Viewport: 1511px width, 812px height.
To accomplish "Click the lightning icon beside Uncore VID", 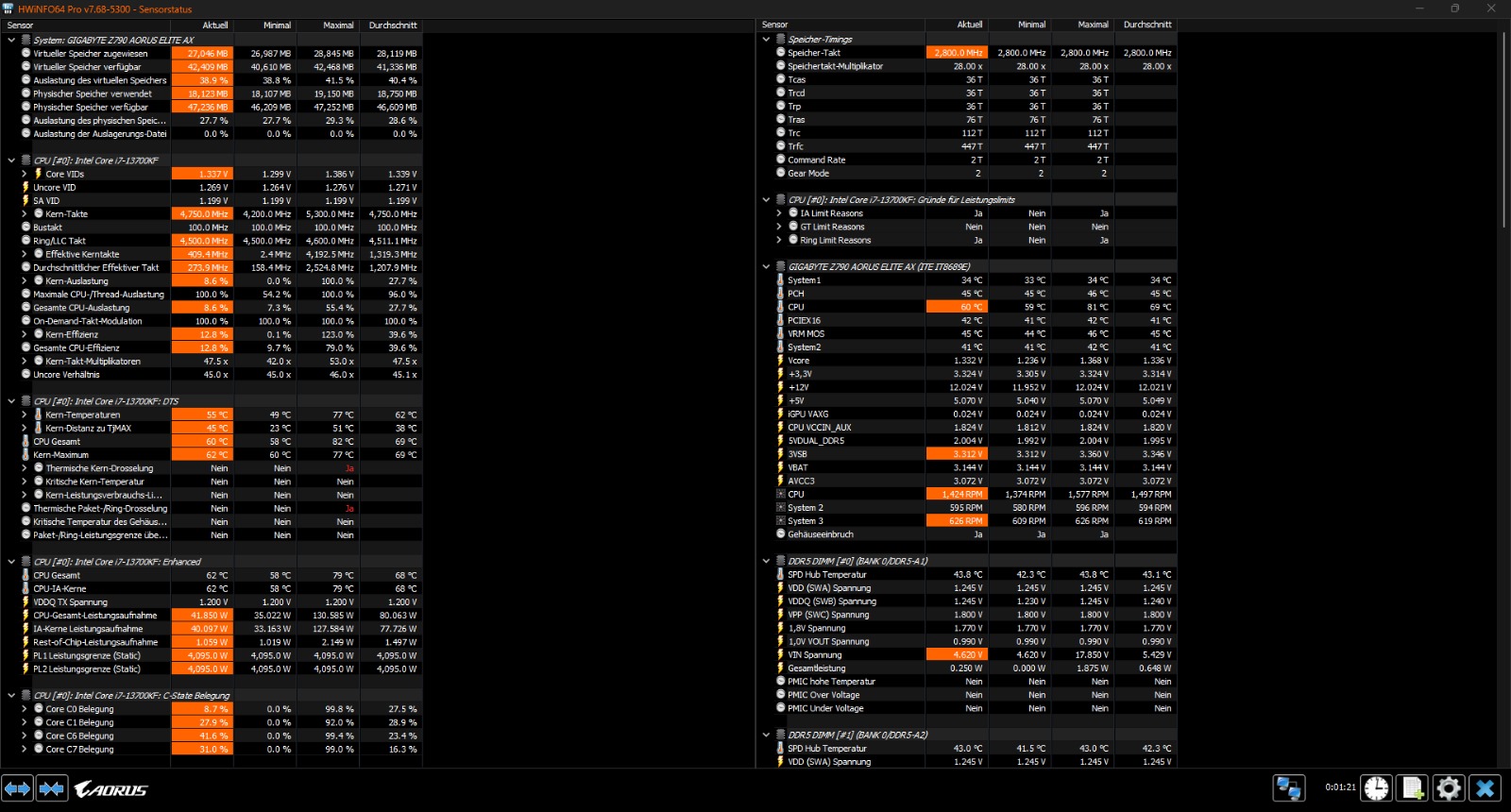I will click(25, 187).
